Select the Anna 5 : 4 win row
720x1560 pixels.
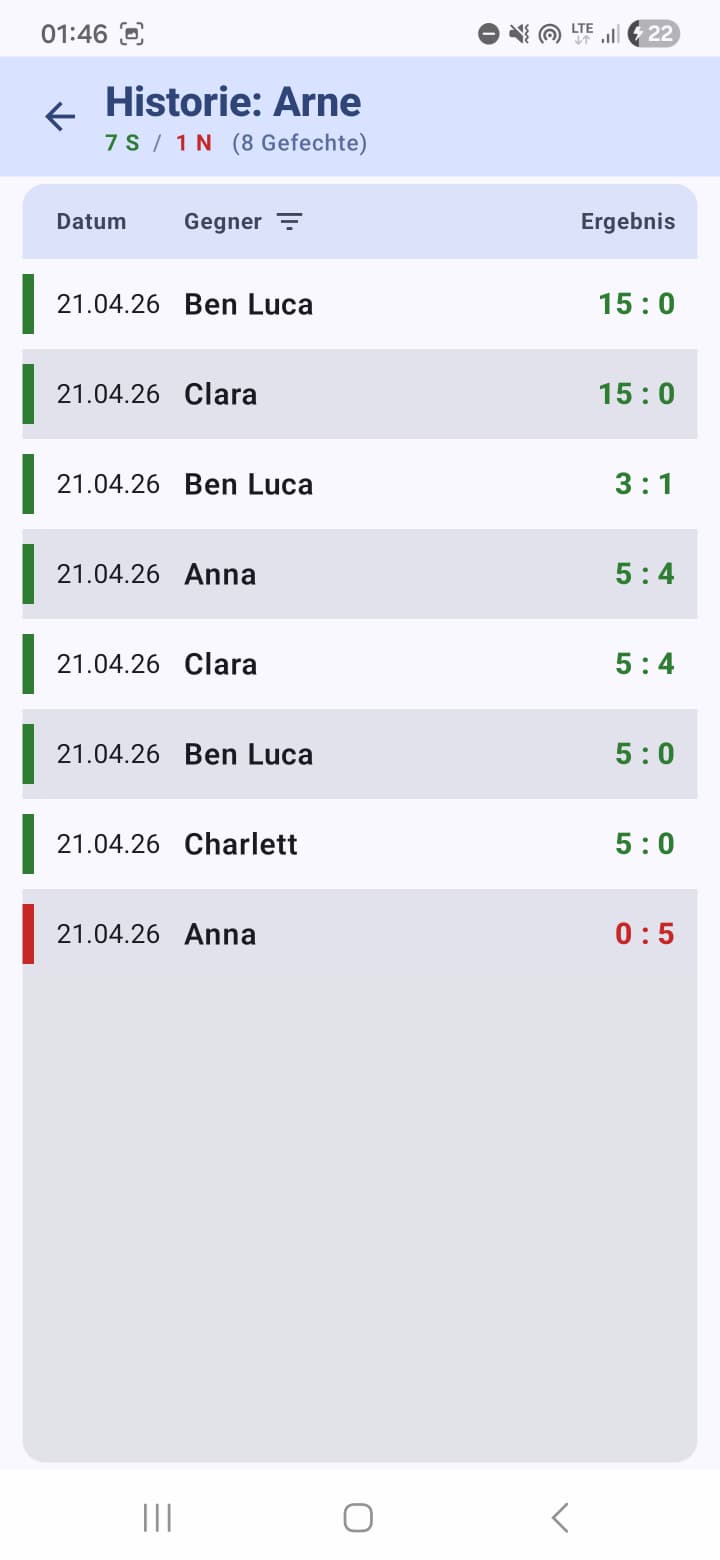(360, 574)
